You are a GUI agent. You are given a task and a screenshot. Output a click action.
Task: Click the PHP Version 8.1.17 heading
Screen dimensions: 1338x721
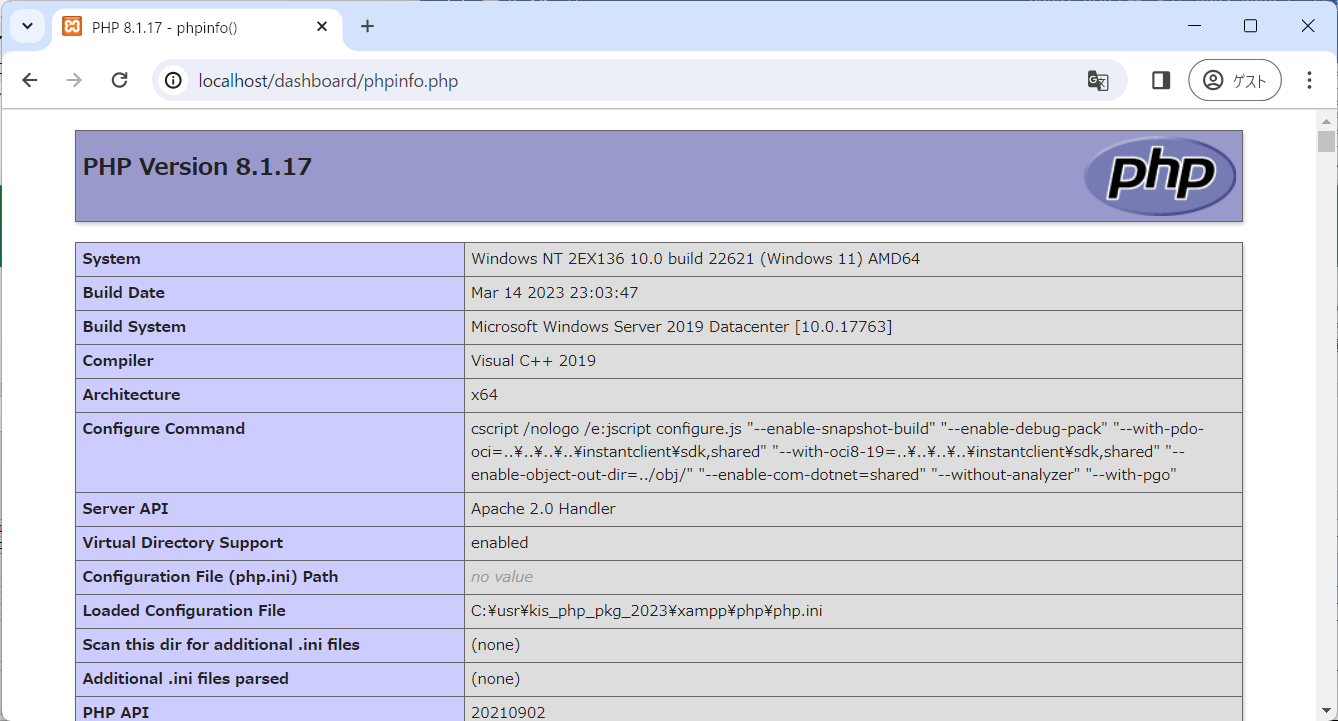coord(197,167)
